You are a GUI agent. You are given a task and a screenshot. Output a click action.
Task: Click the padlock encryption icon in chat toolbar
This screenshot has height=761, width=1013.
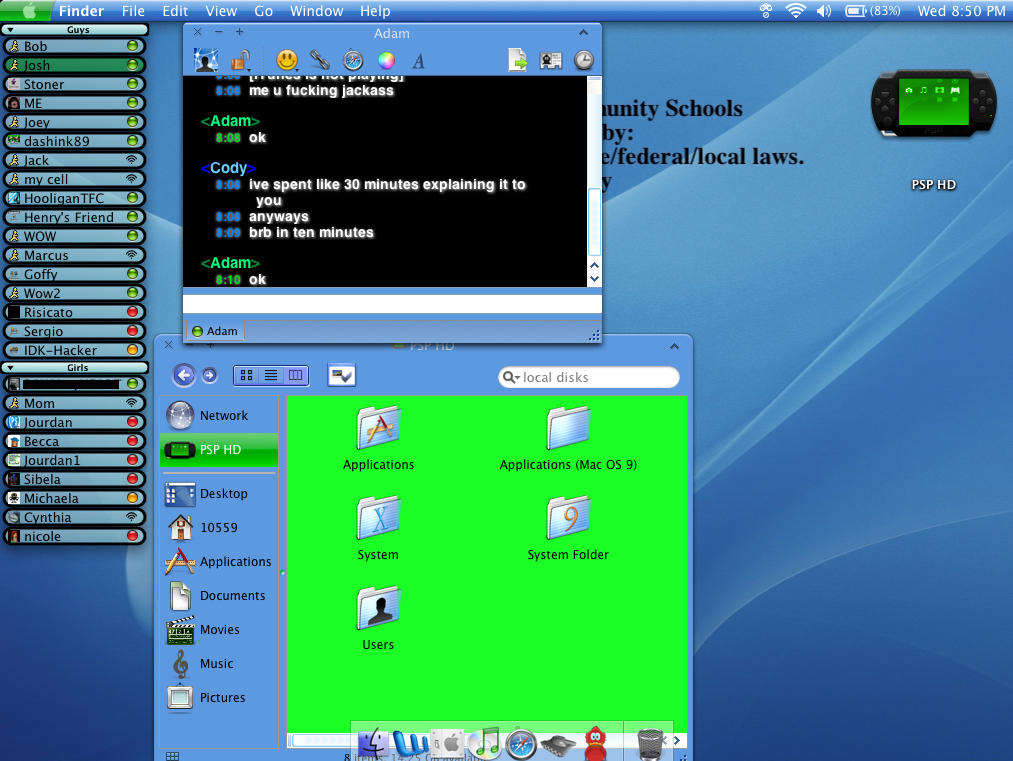point(241,61)
